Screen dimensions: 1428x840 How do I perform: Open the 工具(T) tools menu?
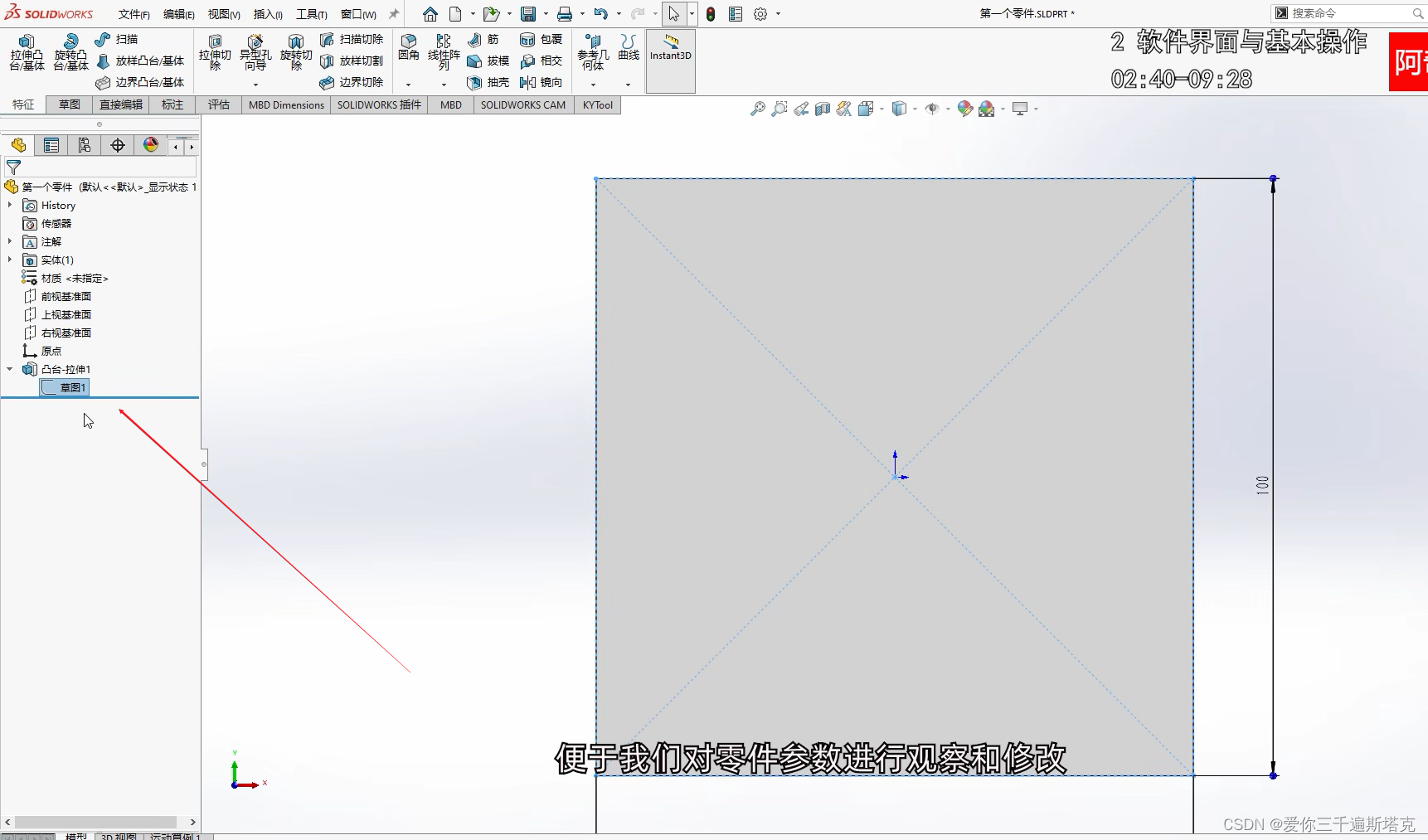(x=312, y=14)
